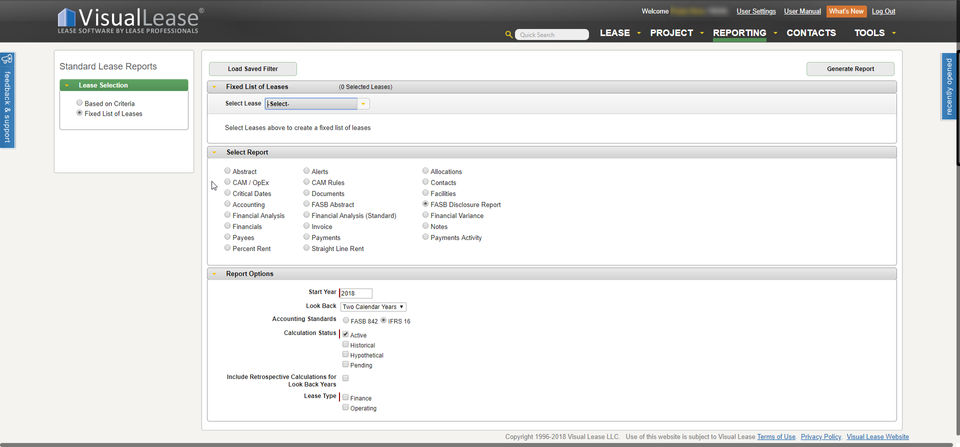The height and width of the screenshot is (447, 960).
Task: Click the Generate Report button
Action: coord(850,69)
